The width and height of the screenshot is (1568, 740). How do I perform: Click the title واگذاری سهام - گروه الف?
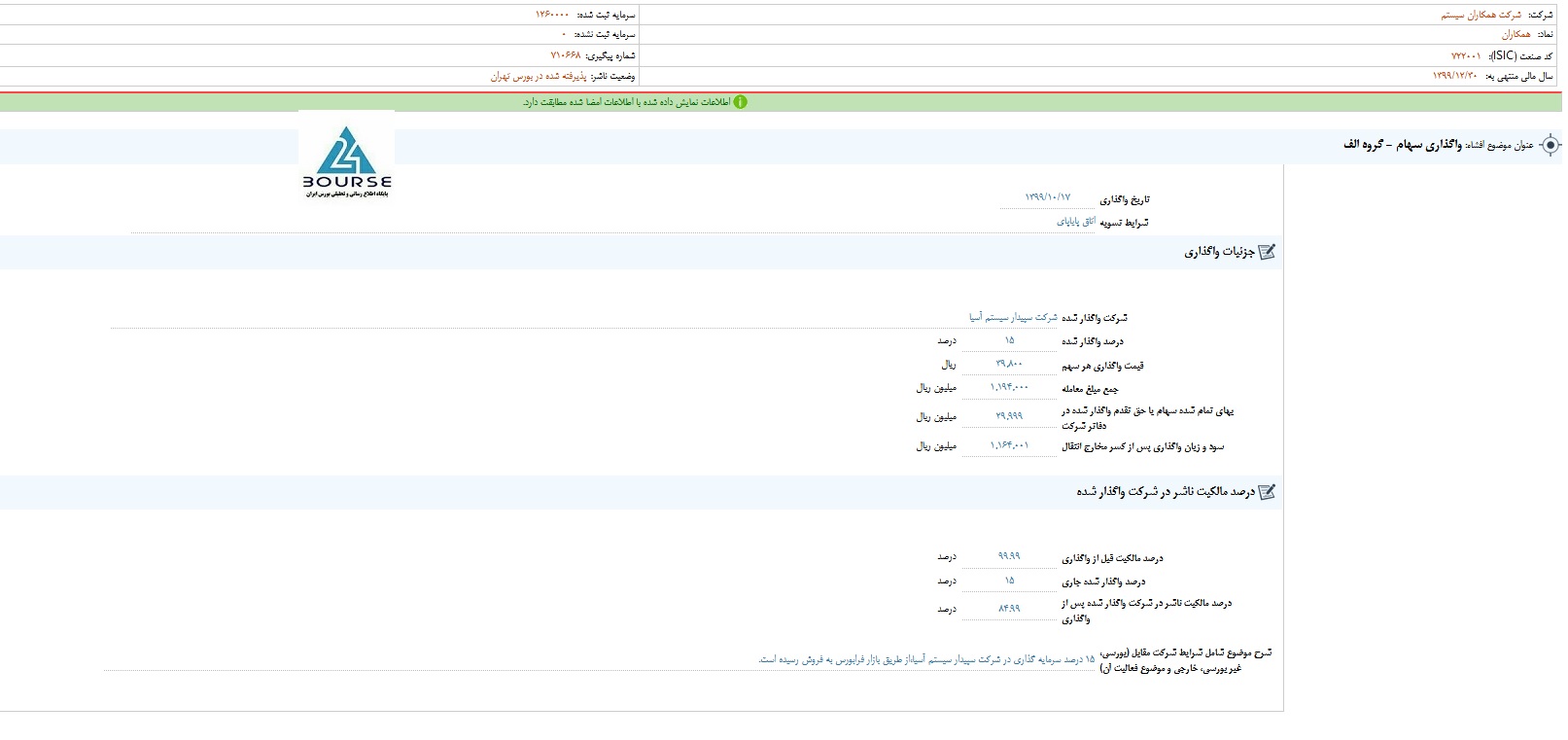(x=1403, y=145)
